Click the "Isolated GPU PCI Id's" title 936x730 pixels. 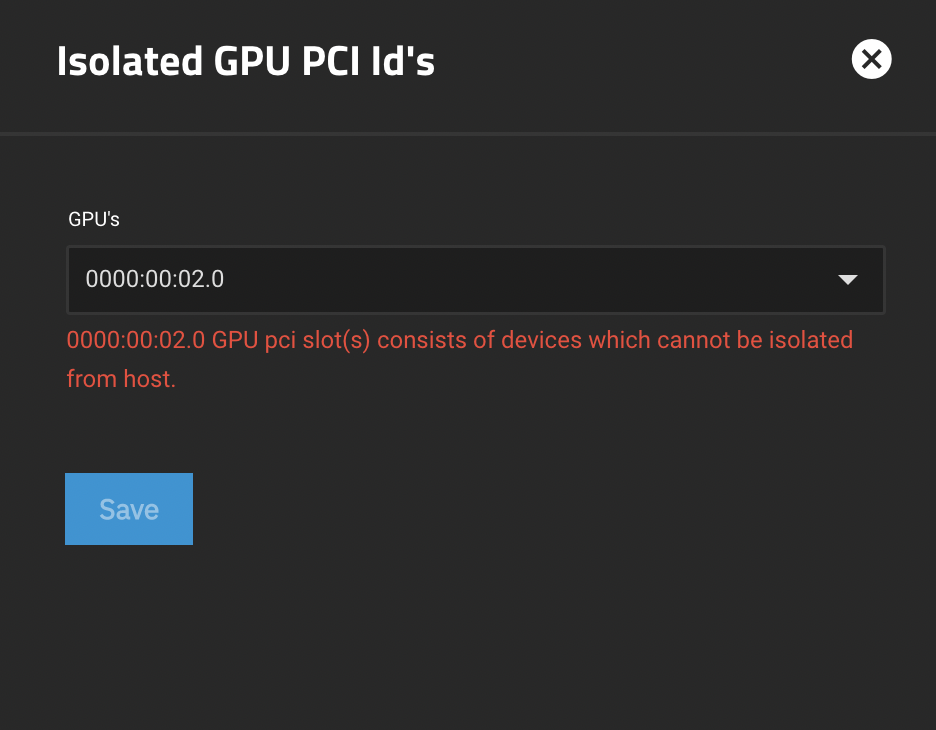(246, 62)
